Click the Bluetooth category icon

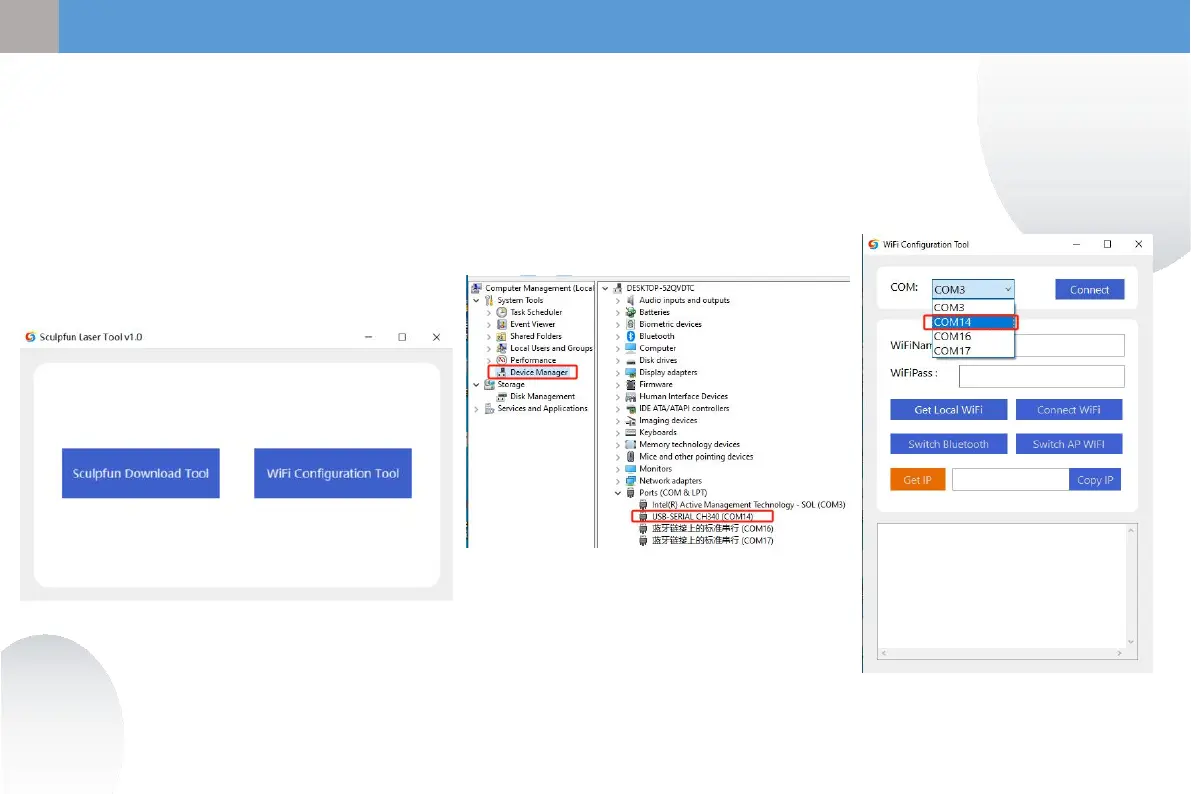point(630,336)
